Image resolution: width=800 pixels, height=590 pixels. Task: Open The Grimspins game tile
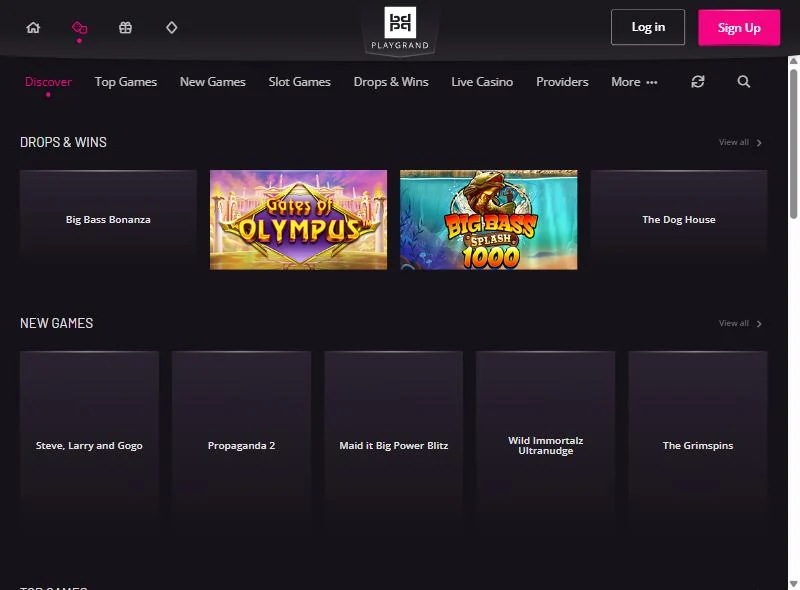pos(698,445)
